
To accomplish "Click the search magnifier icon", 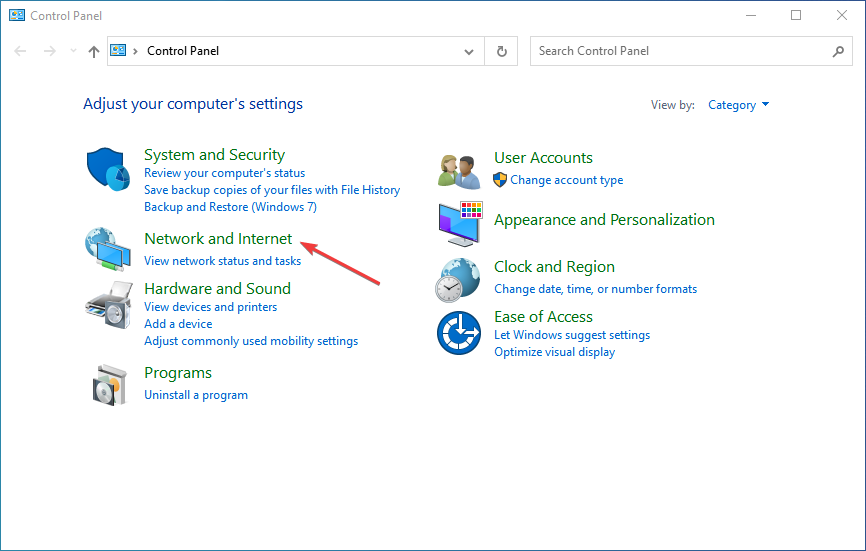I will [x=838, y=51].
